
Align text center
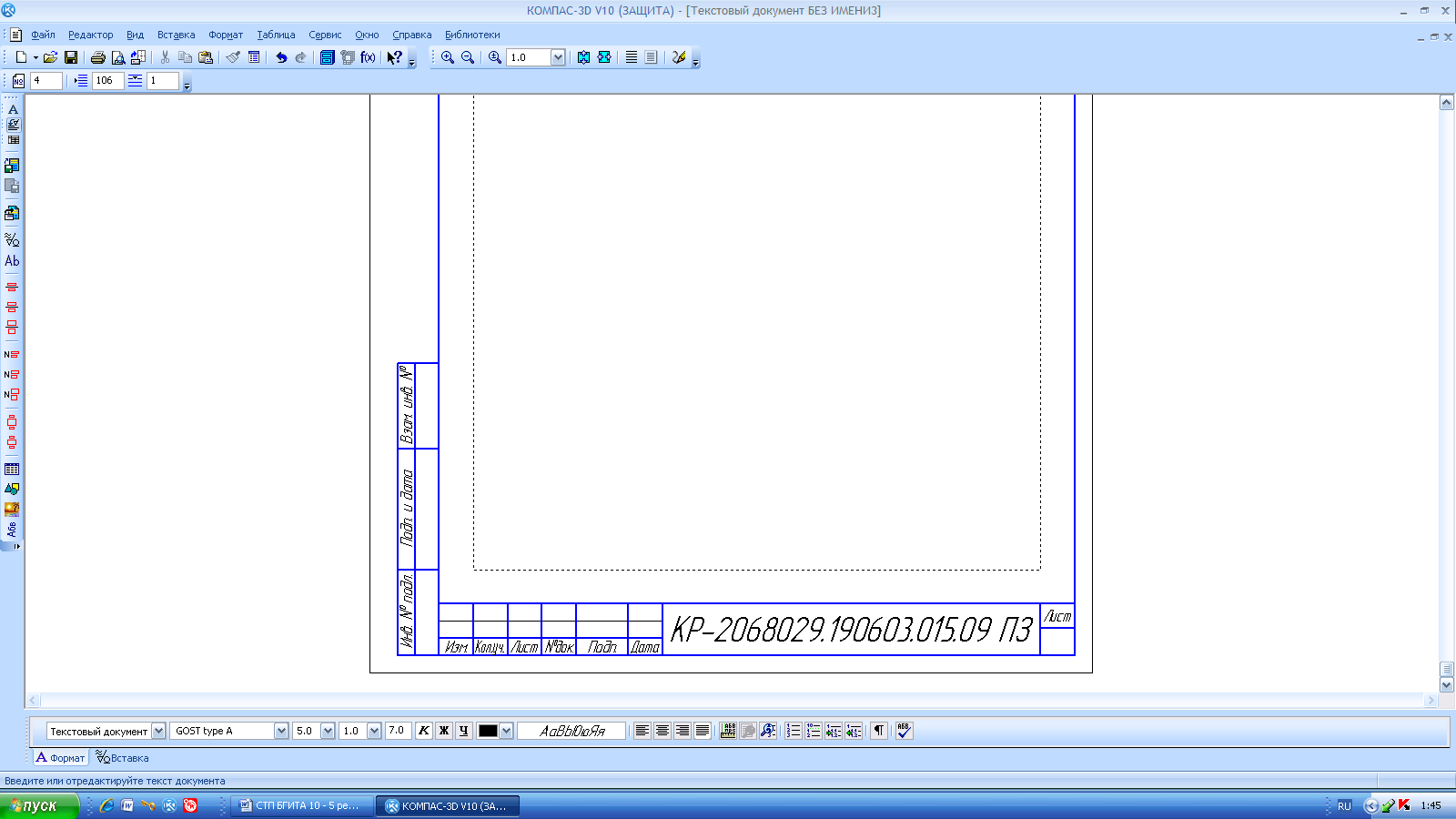coord(662,731)
